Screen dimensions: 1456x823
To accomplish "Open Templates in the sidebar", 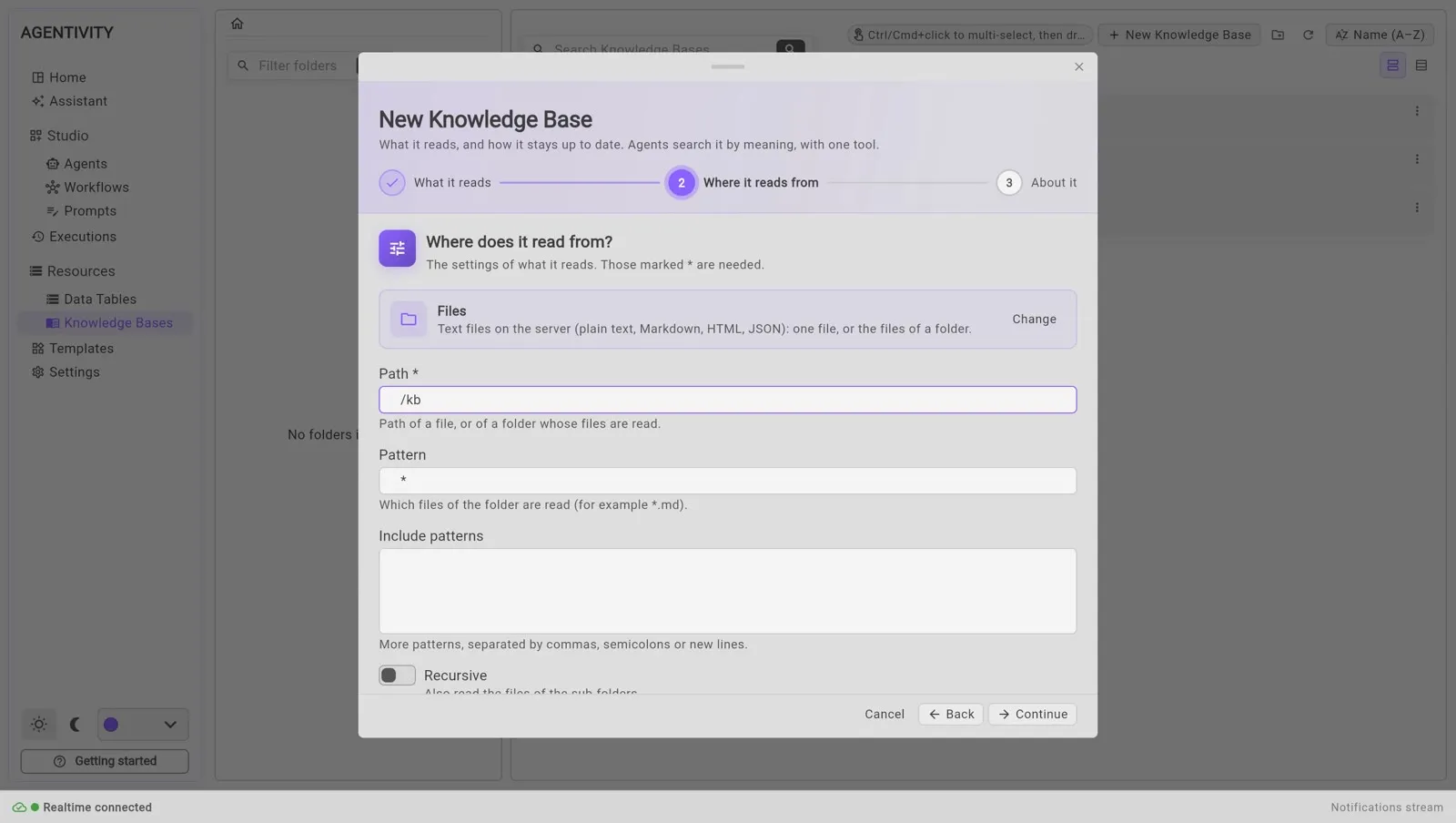I will pos(73,349).
